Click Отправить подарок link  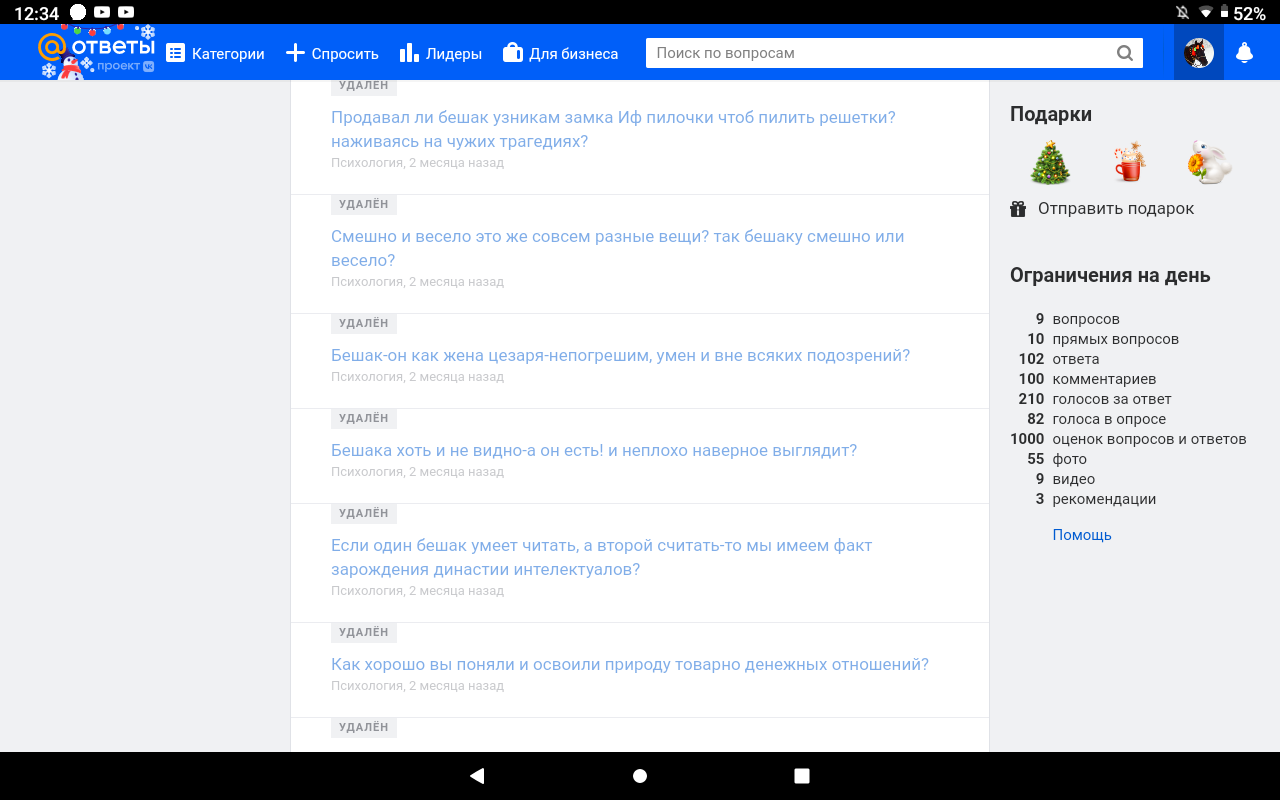pyautogui.click(x=1102, y=209)
